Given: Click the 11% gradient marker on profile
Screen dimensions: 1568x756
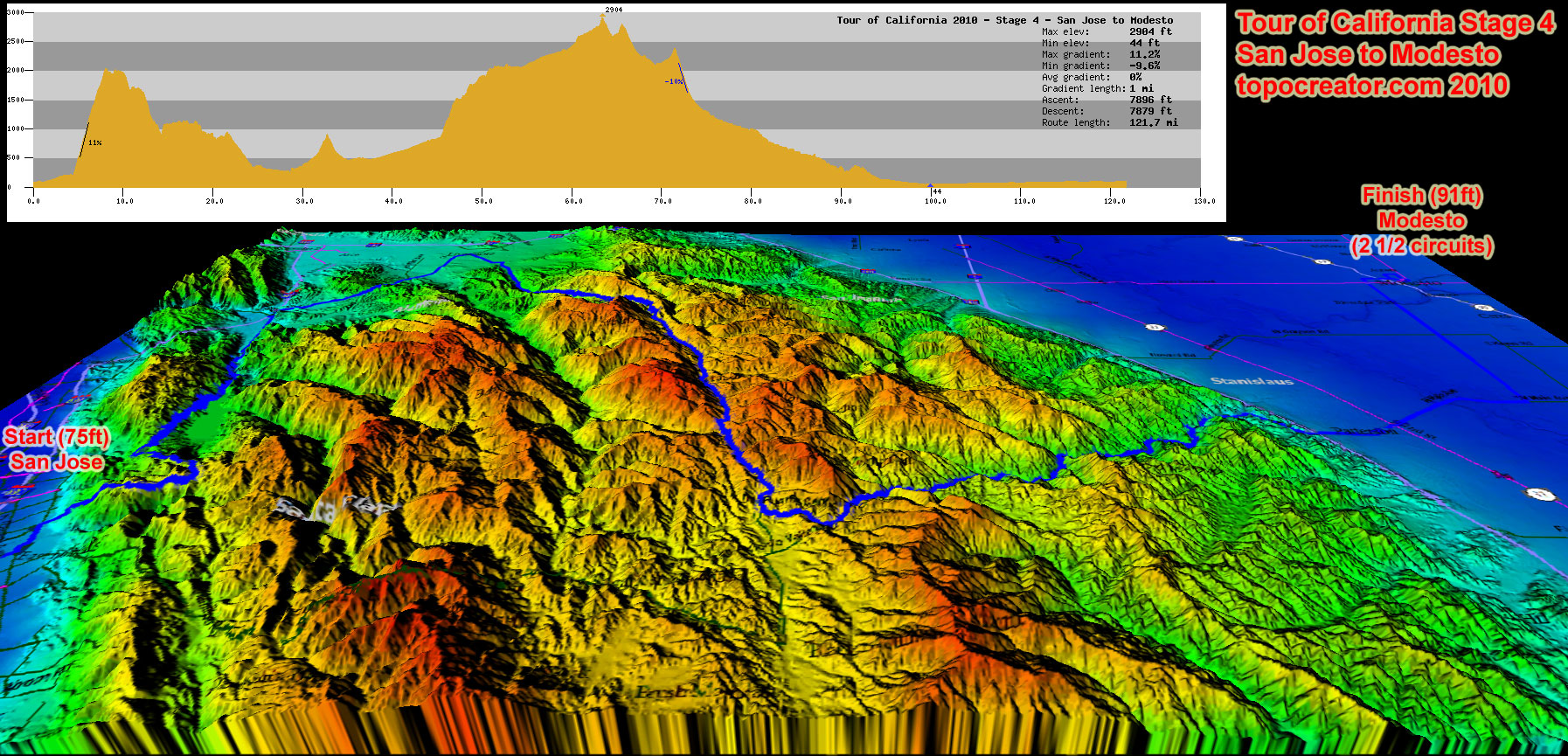Looking at the screenshot, I should click(x=94, y=142).
